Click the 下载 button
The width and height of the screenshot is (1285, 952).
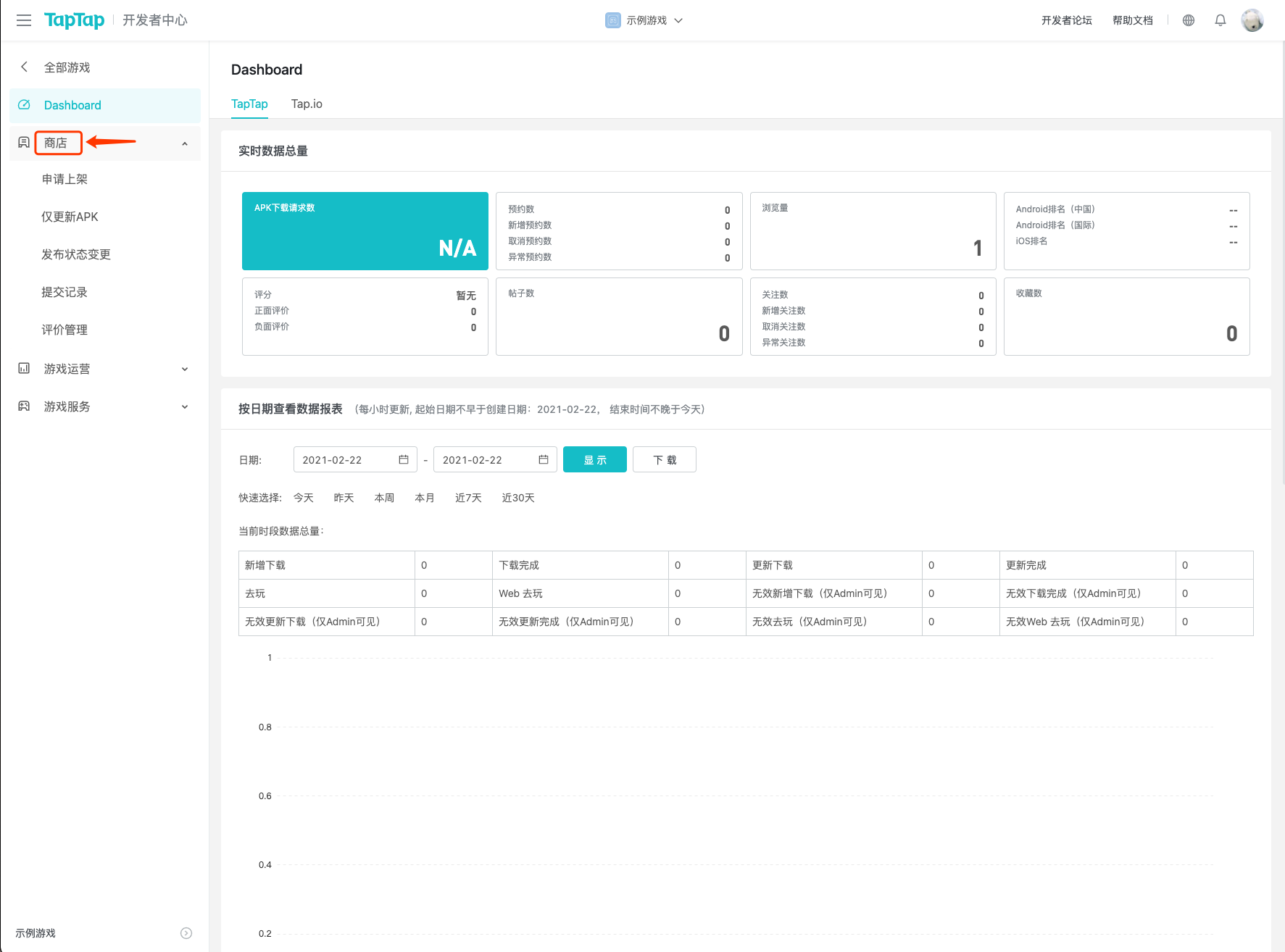click(x=665, y=459)
